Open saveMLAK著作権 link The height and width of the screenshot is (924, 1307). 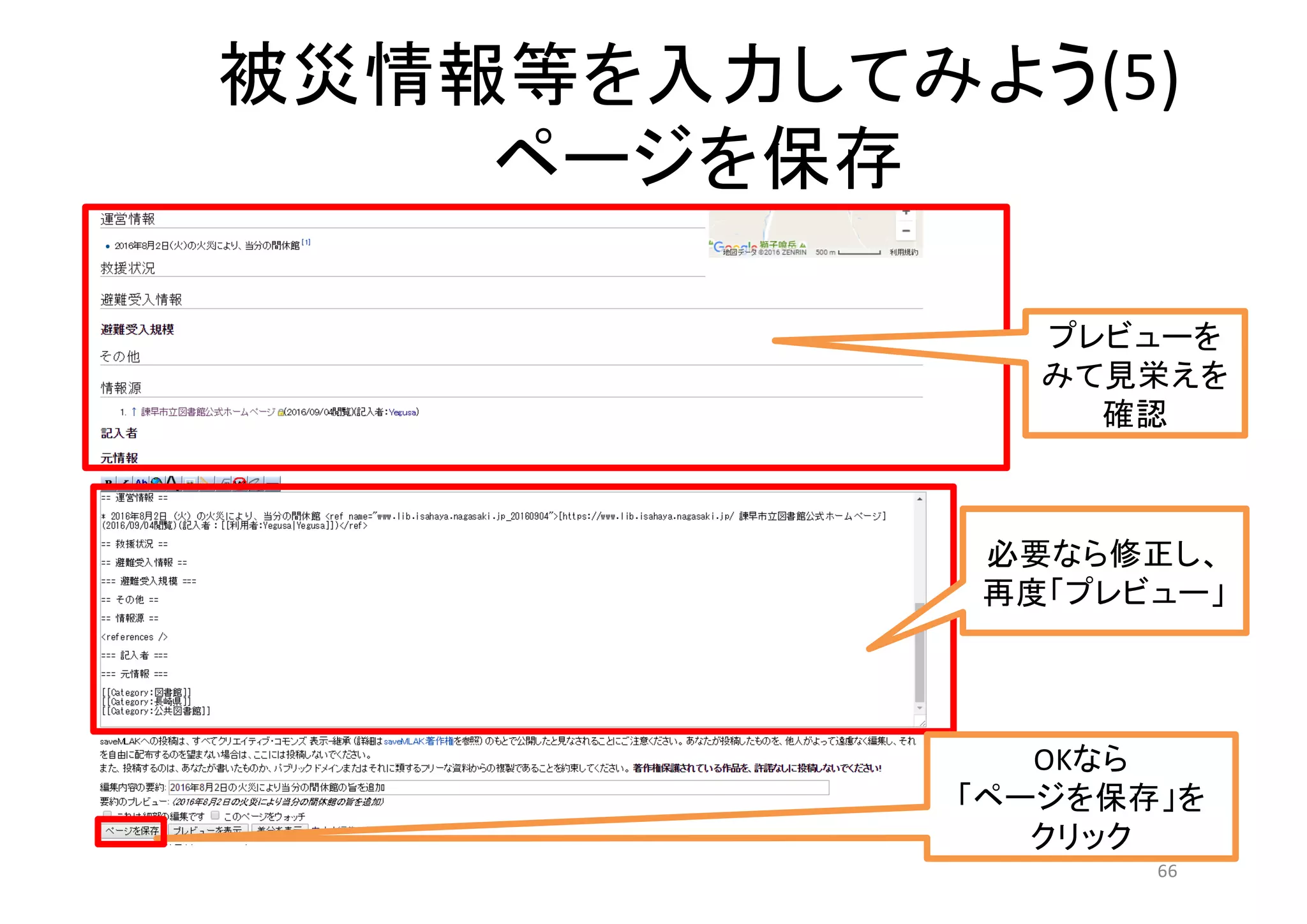coord(418,741)
